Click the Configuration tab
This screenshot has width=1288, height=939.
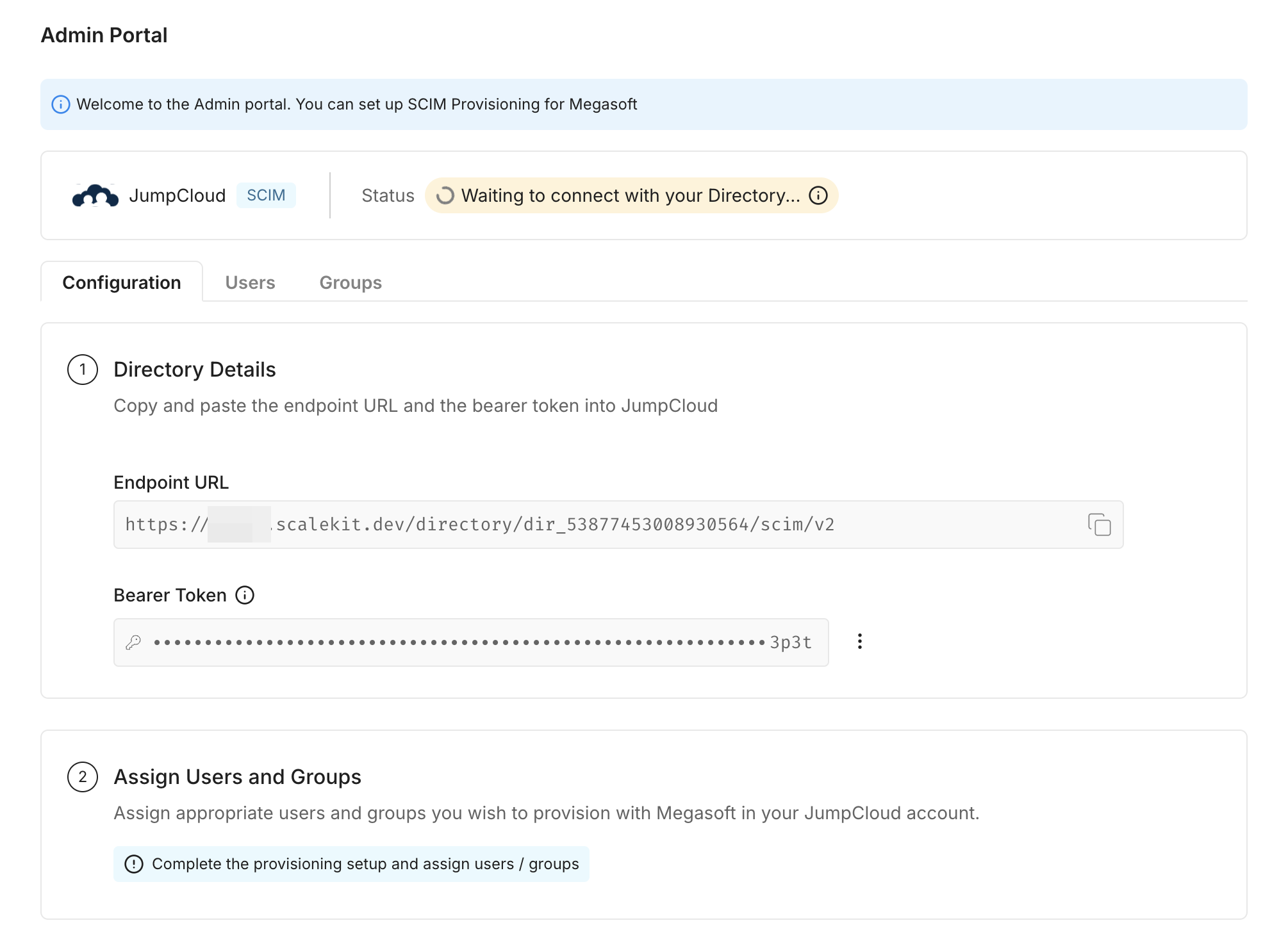pyautogui.click(x=122, y=282)
